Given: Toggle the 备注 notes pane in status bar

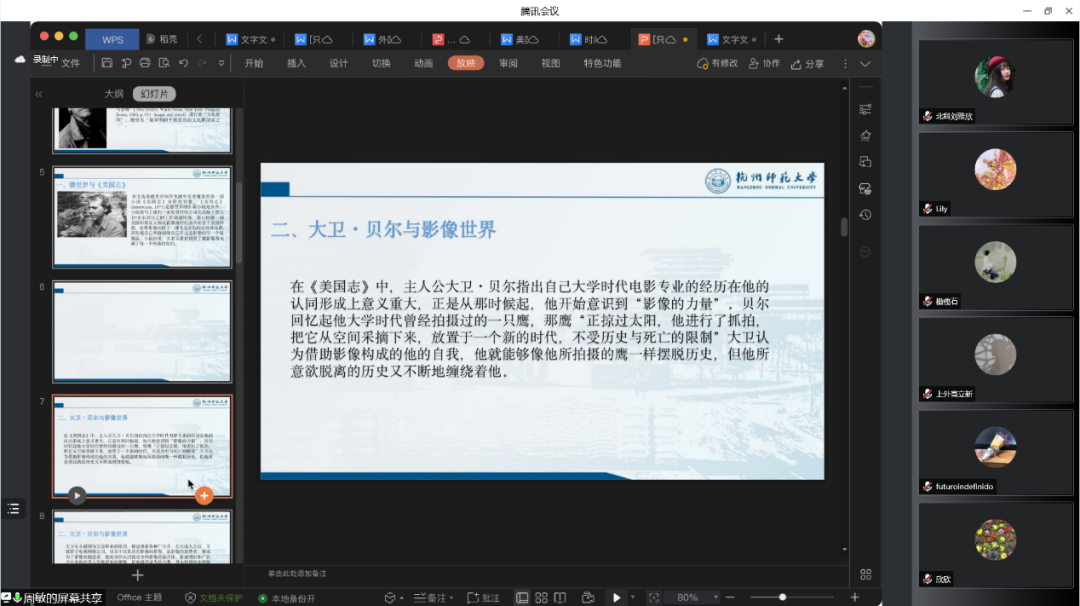Looking at the screenshot, I should (430, 598).
